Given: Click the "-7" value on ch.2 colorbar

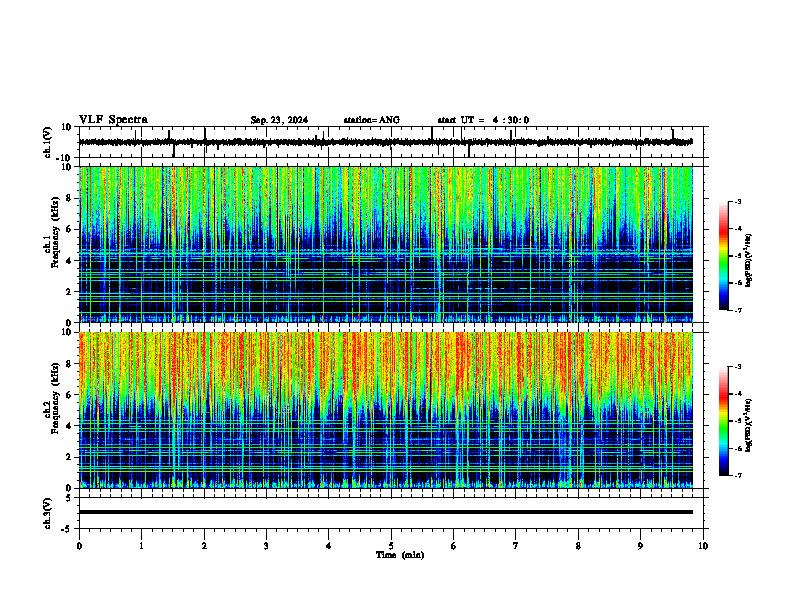Looking at the screenshot, I should pos(738,476).
